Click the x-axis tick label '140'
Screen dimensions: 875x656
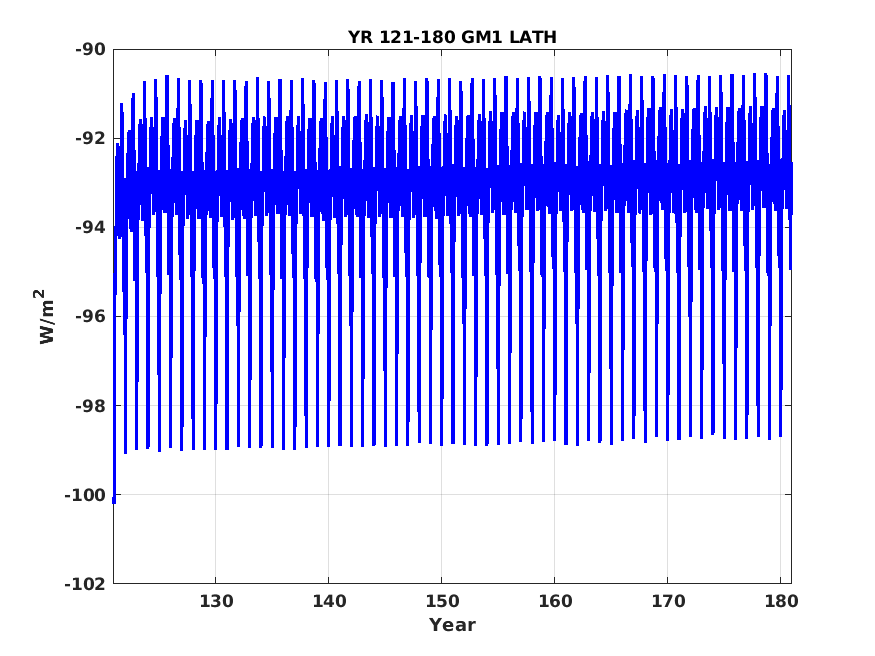click(329, 601)
